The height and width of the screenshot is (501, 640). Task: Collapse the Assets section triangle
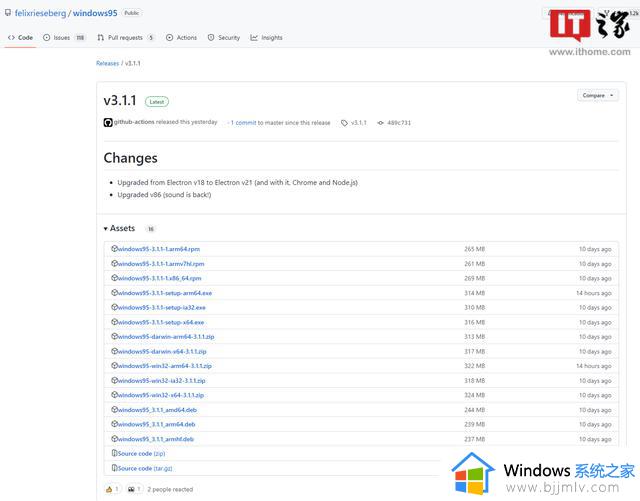coord(106,229)
